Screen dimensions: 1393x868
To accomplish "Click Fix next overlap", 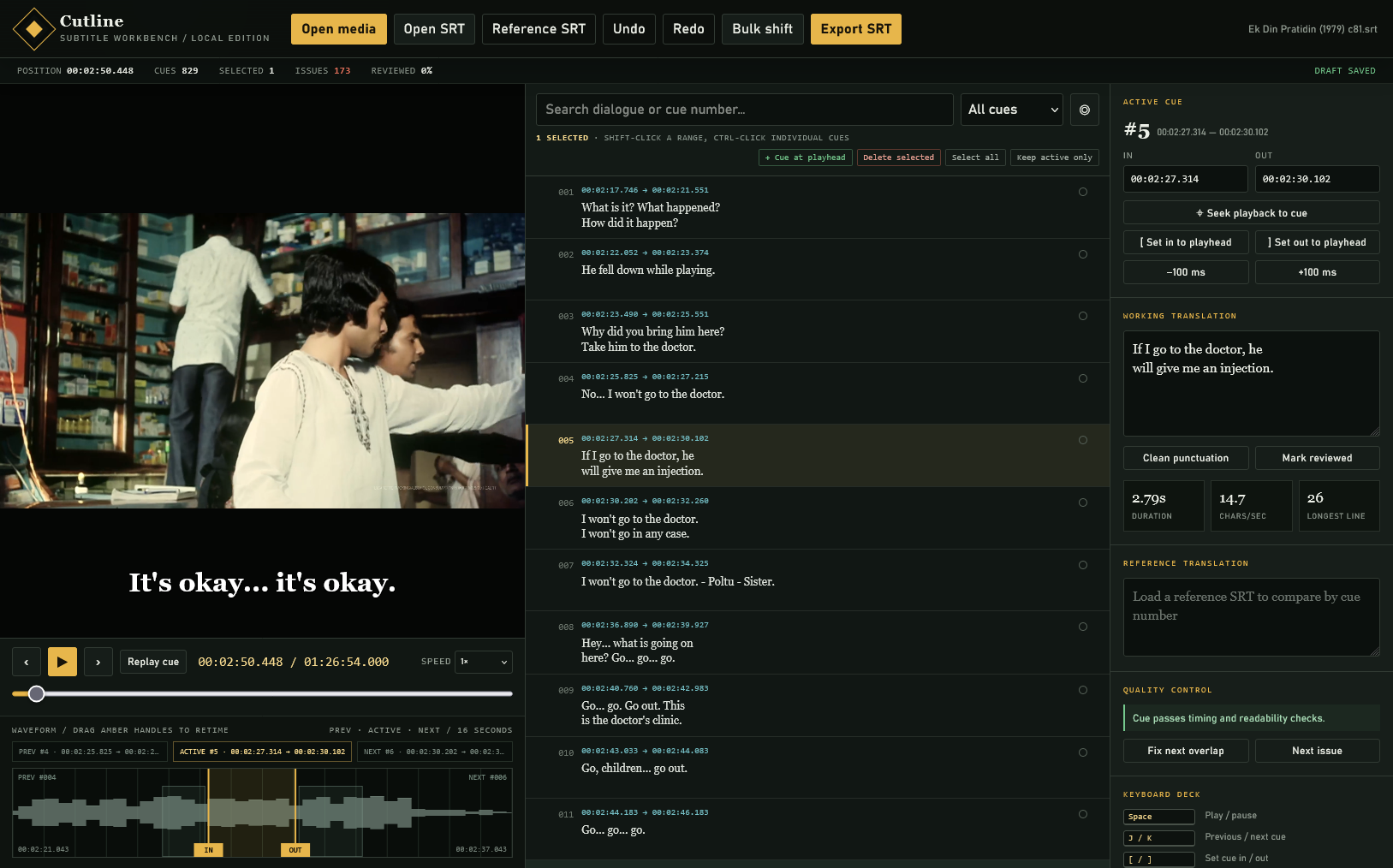I will 1186,751.
